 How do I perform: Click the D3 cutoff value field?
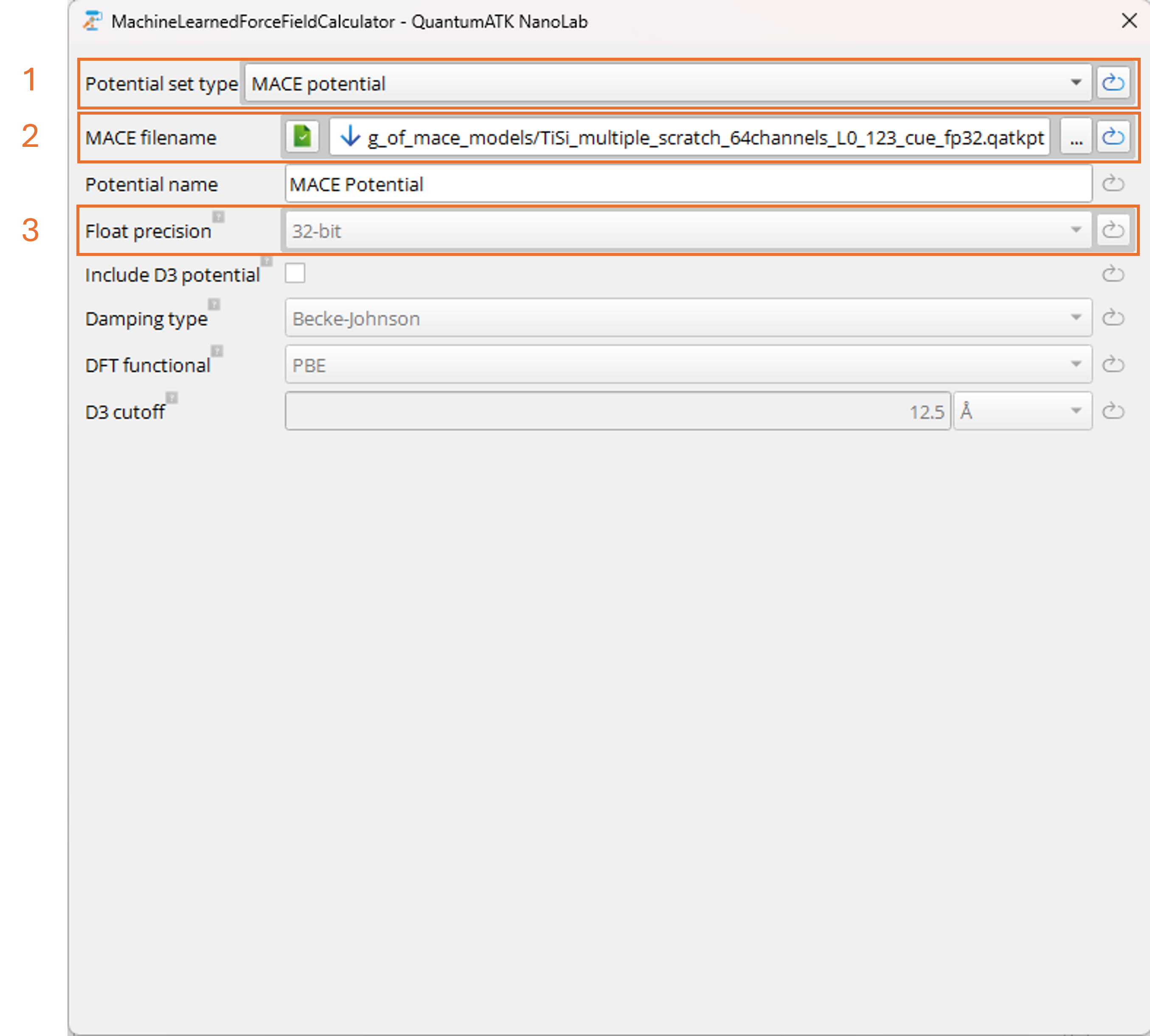617,411
